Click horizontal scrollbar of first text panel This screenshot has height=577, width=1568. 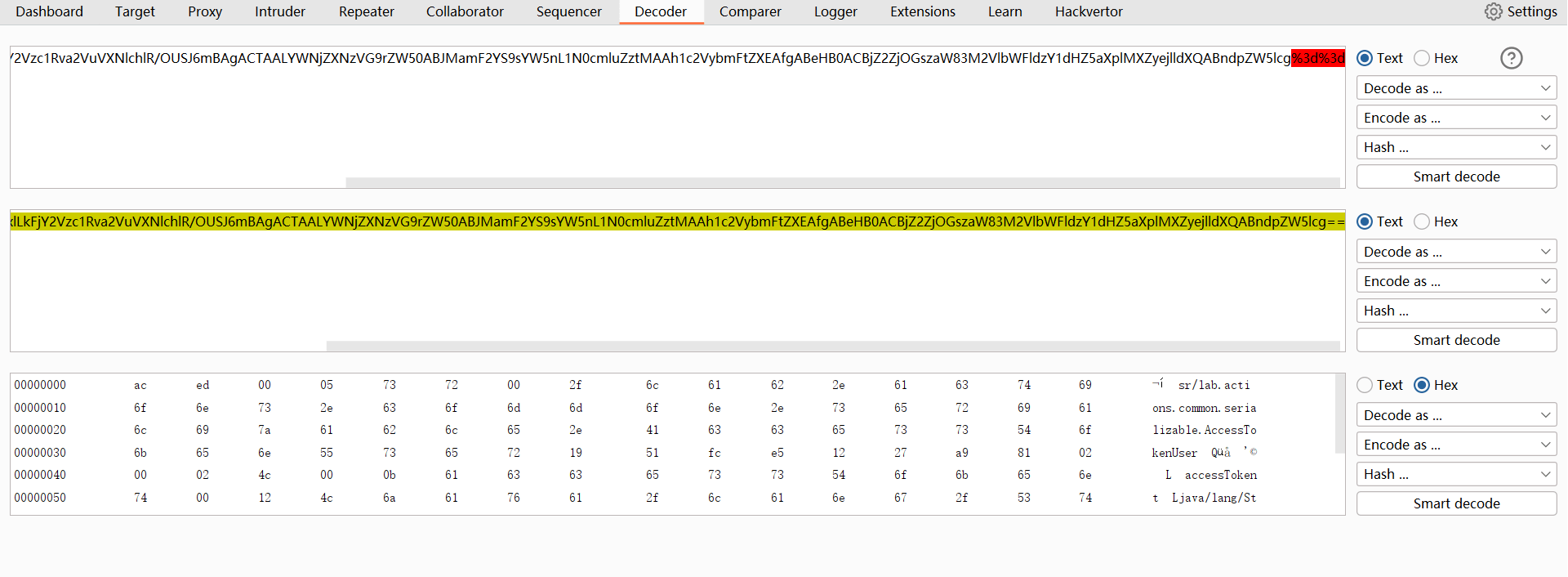[x=843, y=182]
